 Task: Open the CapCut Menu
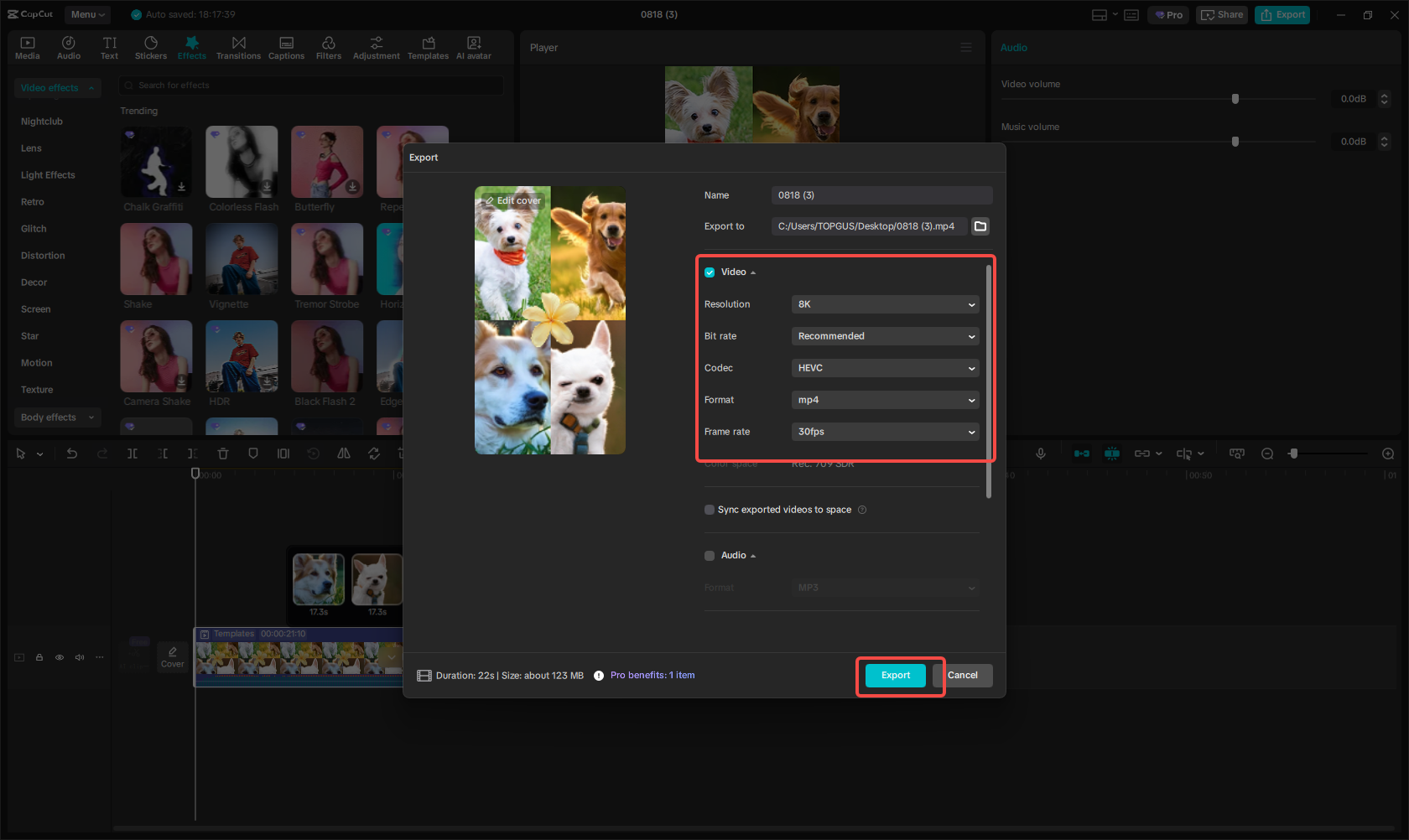coord(86,14)
